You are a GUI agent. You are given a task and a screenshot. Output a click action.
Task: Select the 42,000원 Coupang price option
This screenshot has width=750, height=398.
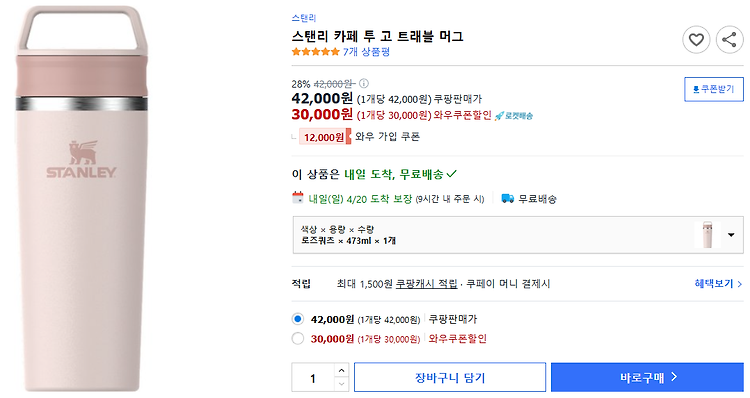pos(298,319)
